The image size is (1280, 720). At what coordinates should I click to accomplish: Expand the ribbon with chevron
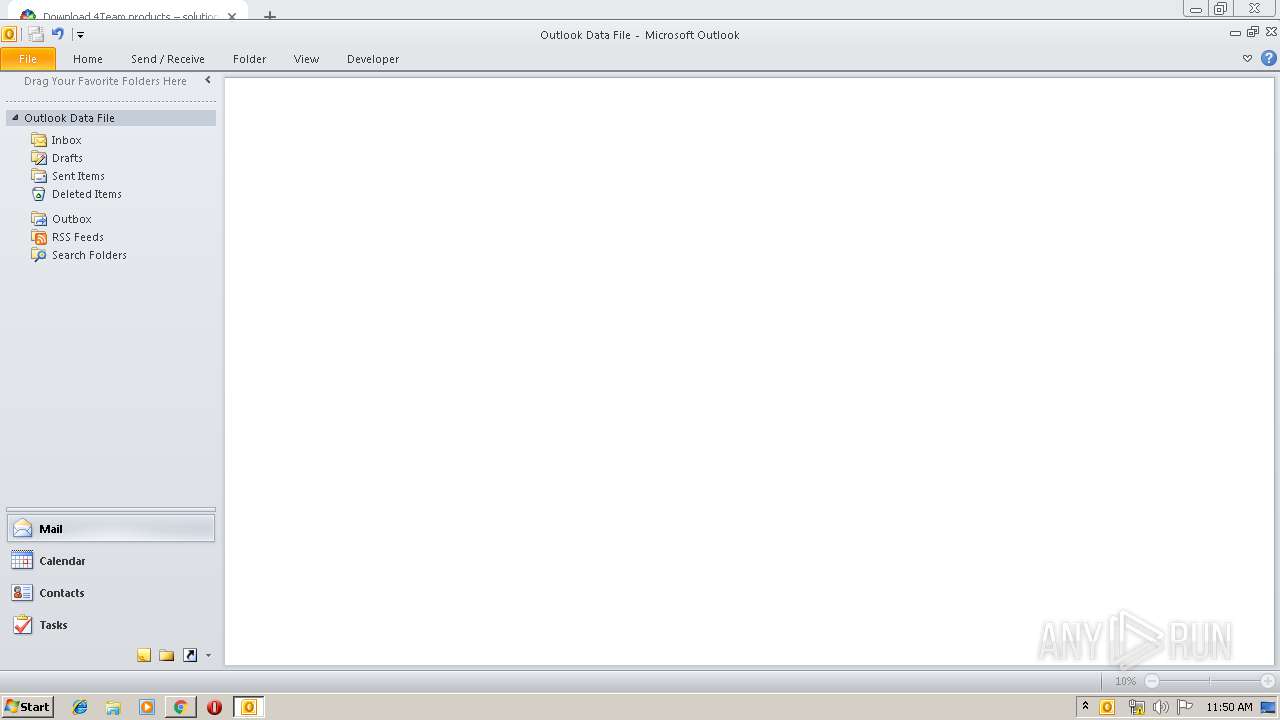coord(1247,58)
